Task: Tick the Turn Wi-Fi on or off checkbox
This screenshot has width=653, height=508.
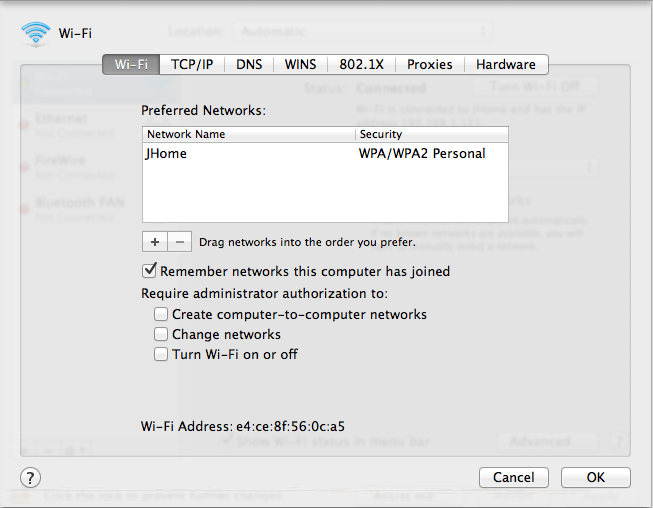Action: tap(161, 354)
